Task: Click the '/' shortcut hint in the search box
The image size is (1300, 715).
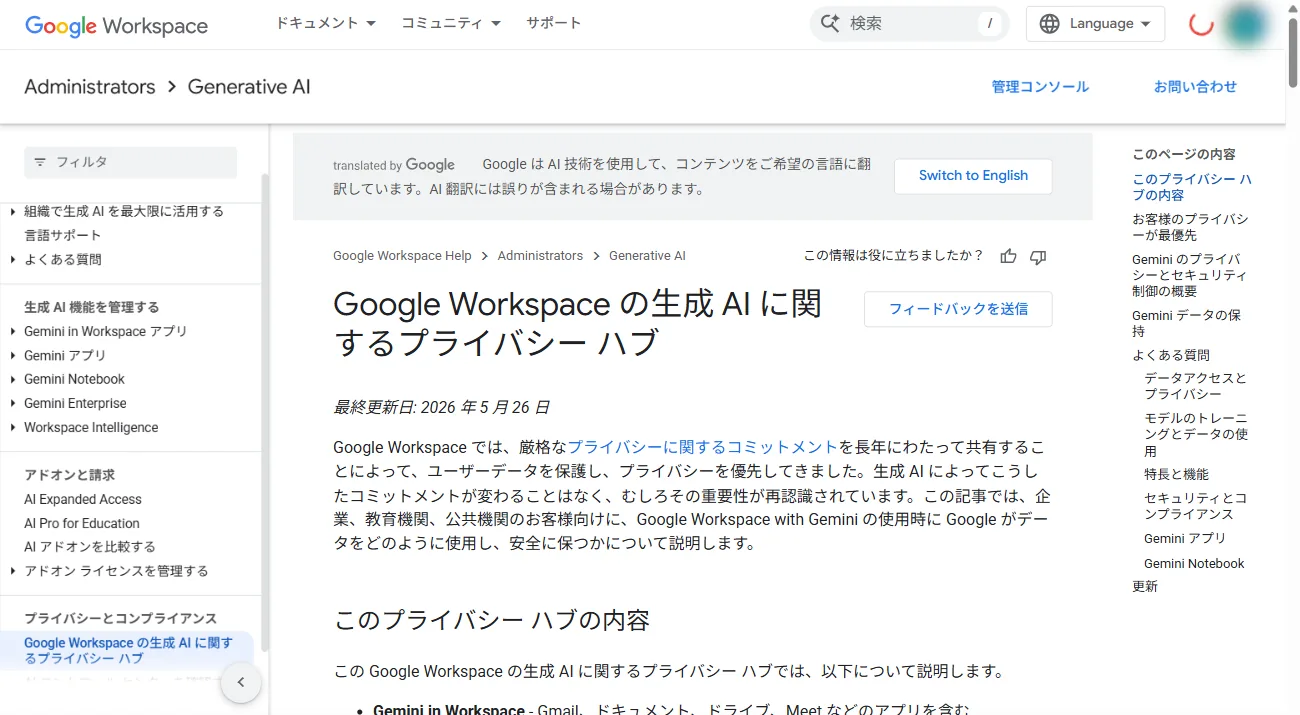Action: click(989, 24)
